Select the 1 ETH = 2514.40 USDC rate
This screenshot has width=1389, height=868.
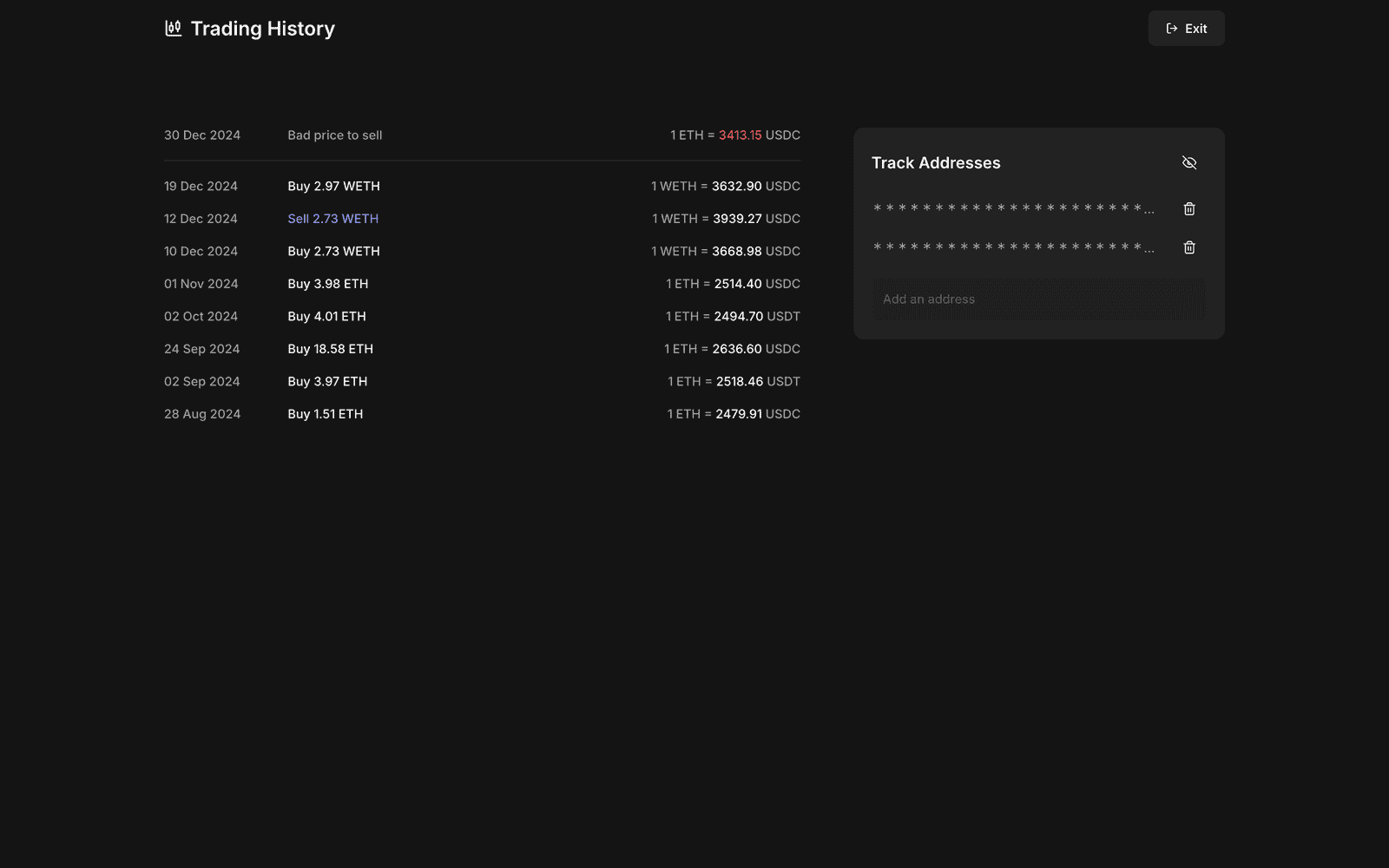point(733,283)
